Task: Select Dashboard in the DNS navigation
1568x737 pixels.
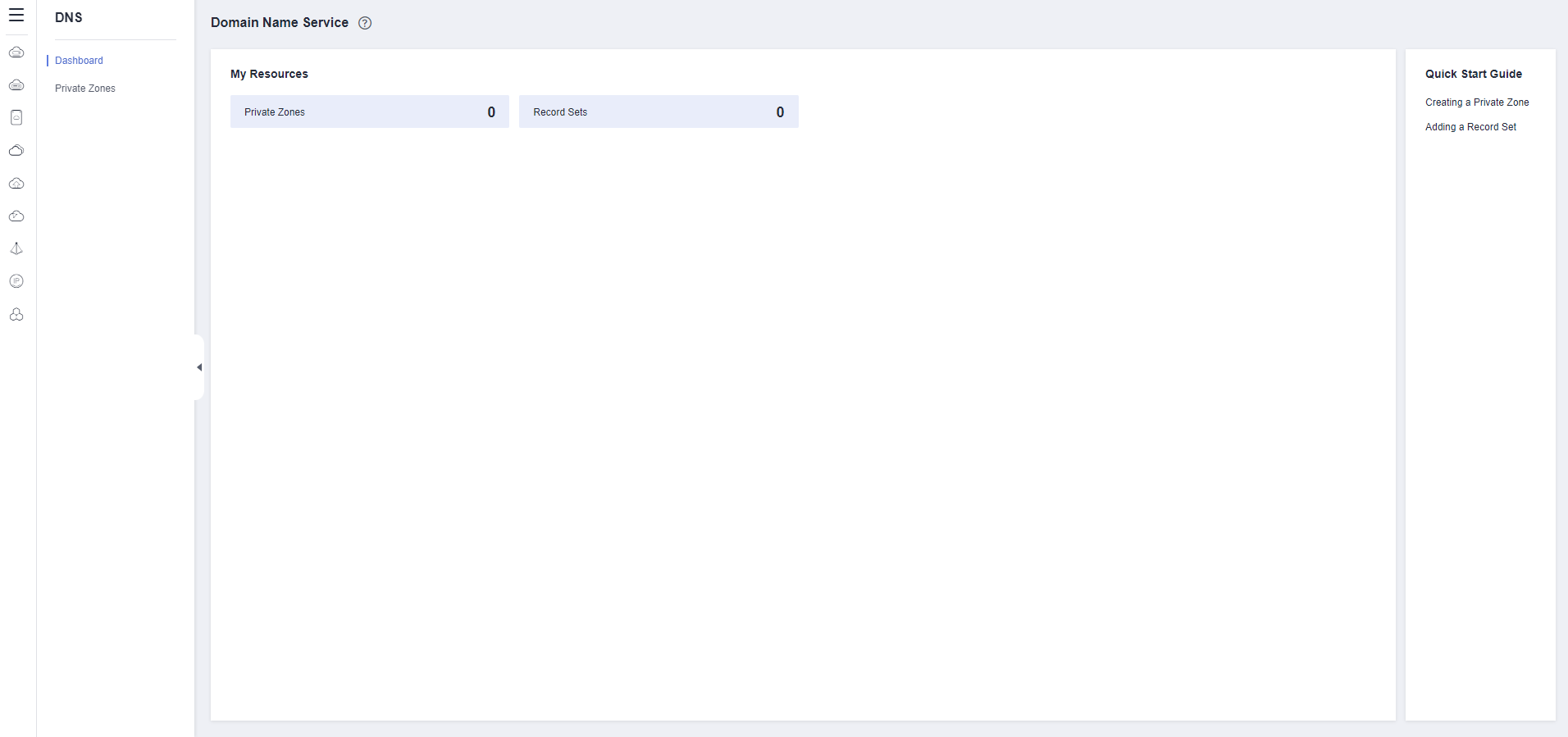Action: (x=79, y=61)
